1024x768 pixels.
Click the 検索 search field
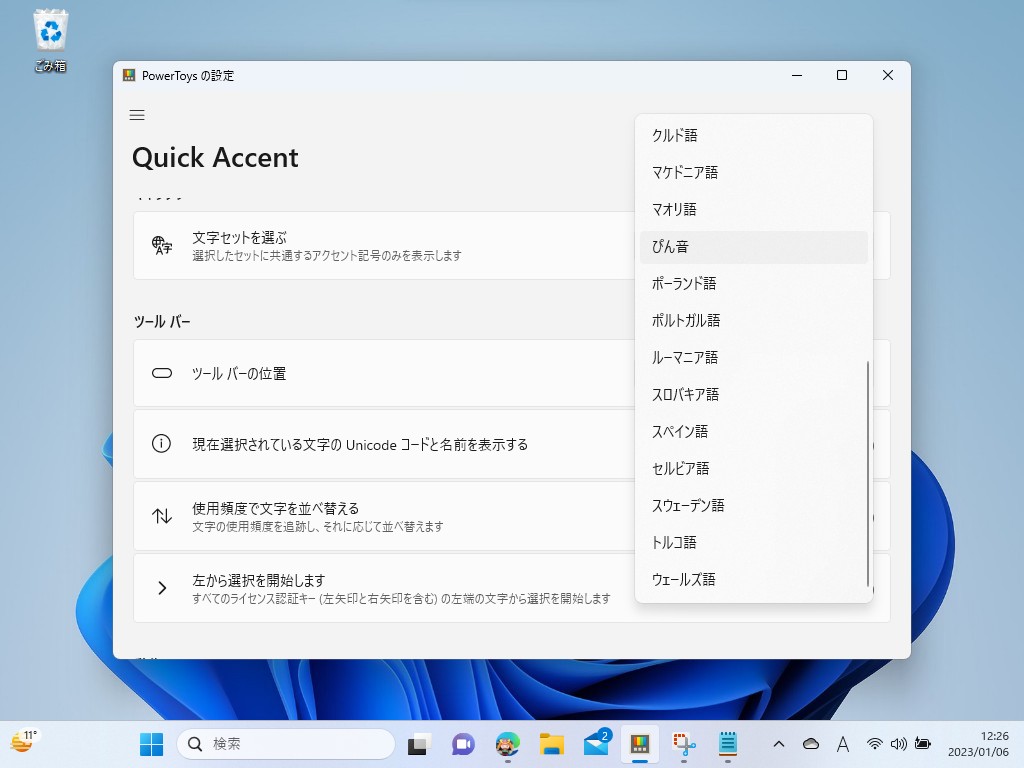[286, 744]
